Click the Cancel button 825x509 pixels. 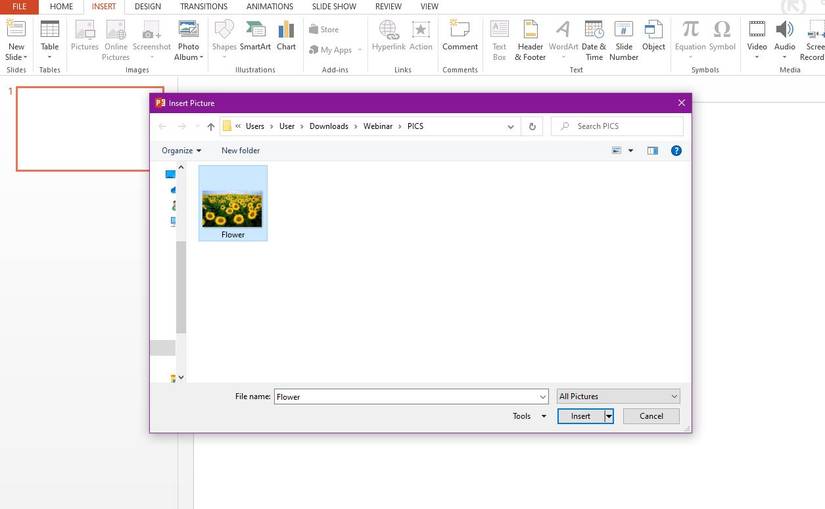(x=651, y=416)
